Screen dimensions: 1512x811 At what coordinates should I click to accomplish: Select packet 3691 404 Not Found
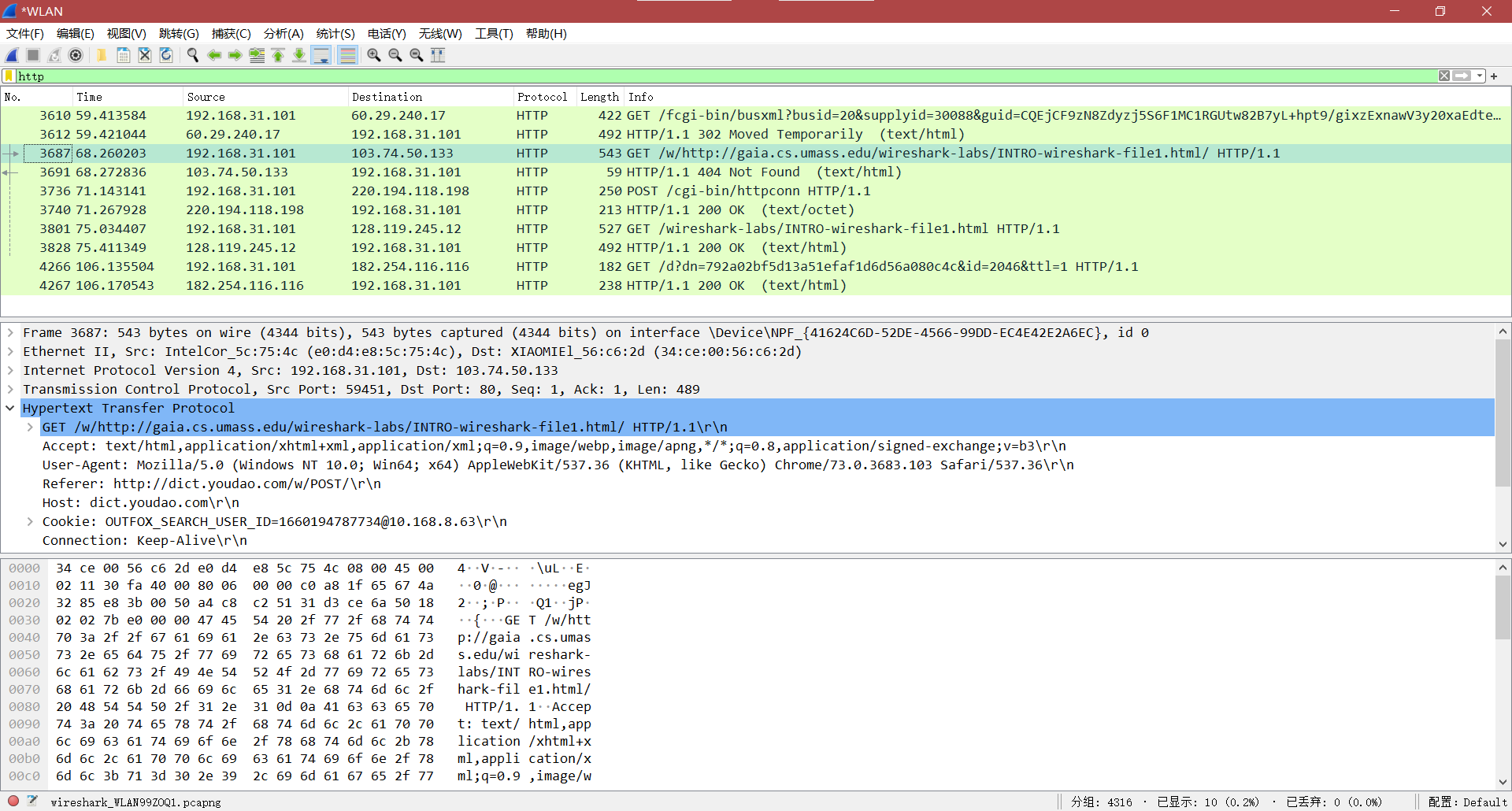click(x=756, y=172)
